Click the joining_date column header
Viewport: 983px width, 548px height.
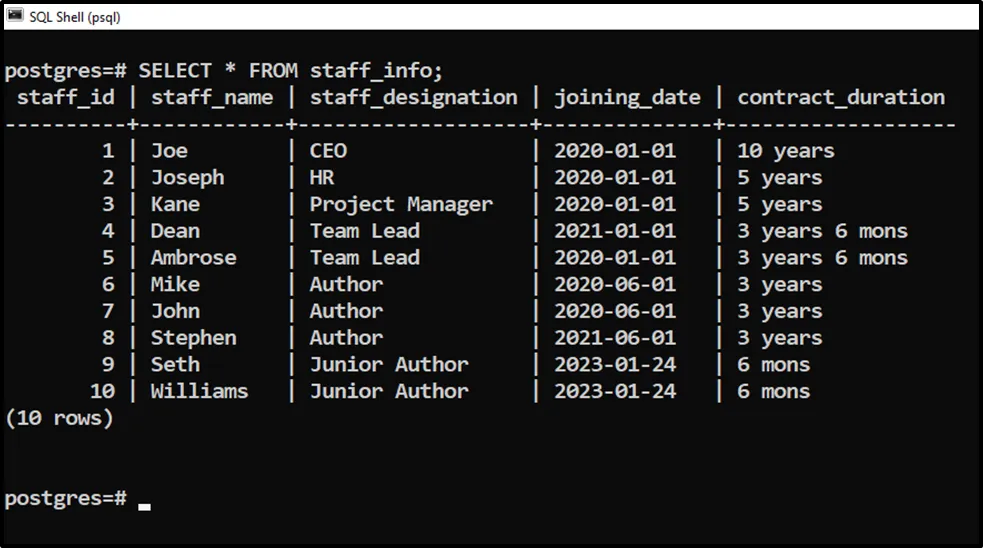[627, 98]
